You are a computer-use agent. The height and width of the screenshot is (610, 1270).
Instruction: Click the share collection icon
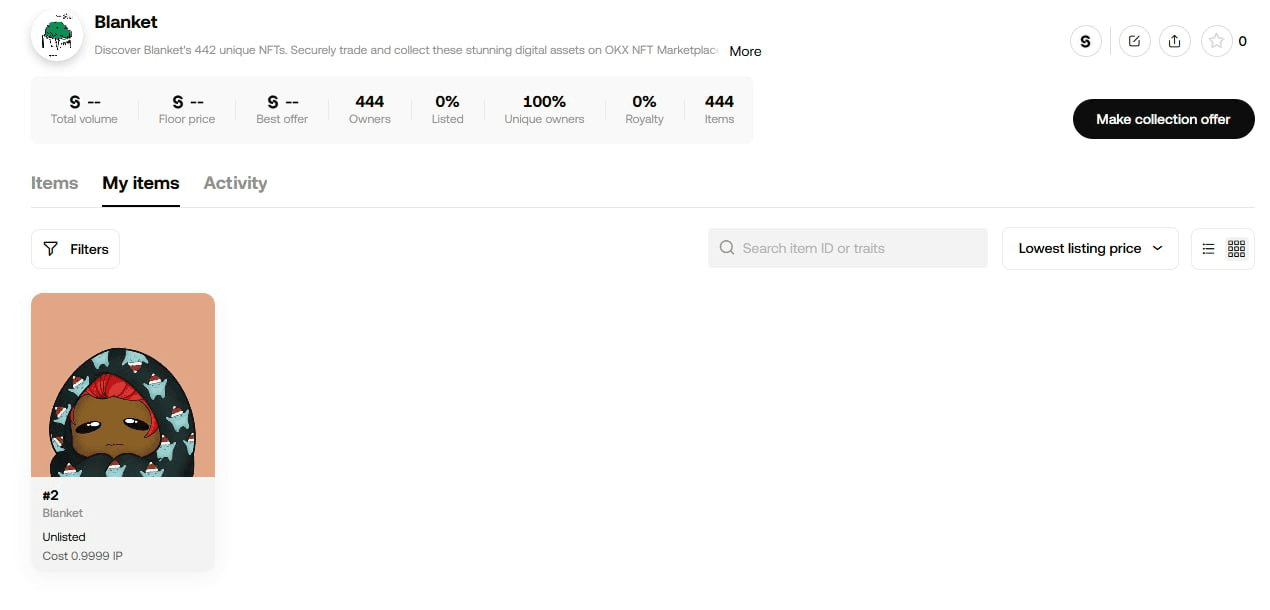1174,41
